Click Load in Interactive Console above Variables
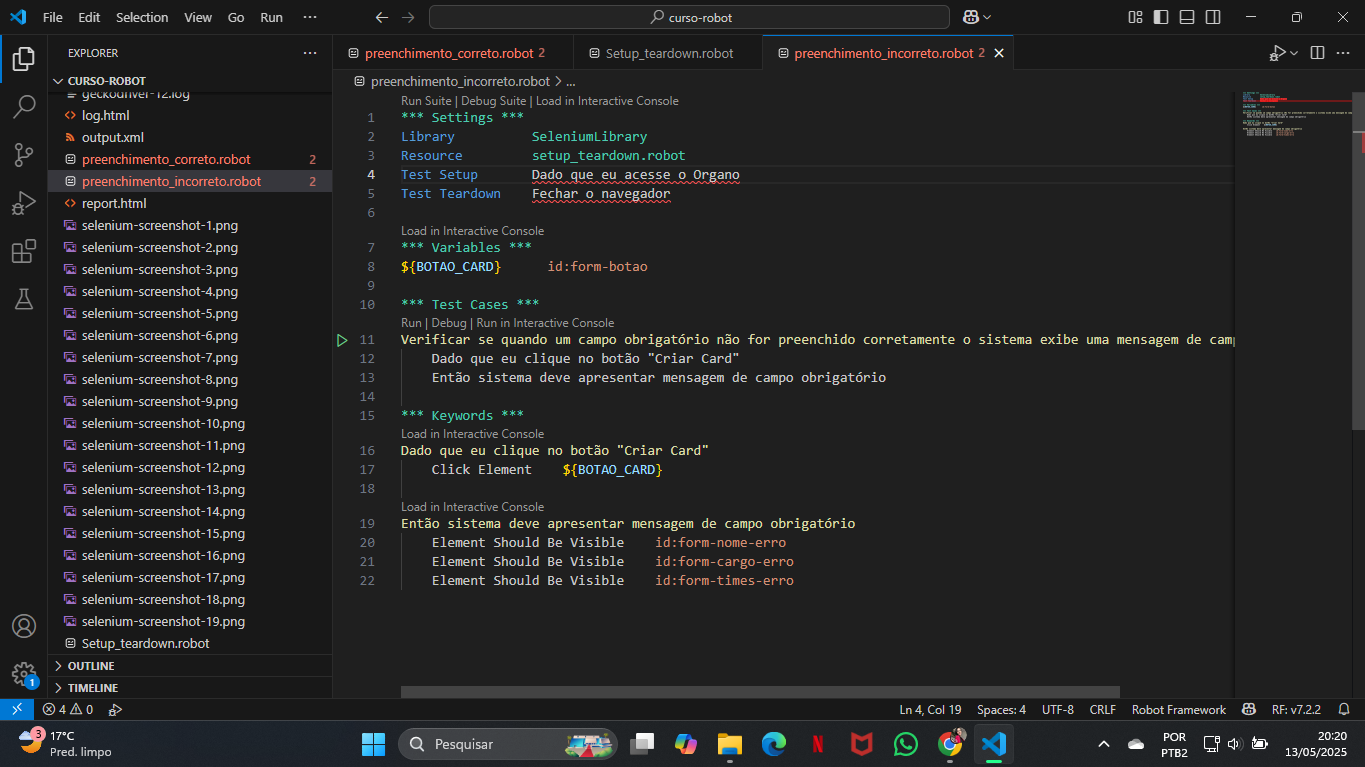This screenshot has height=767, width=1365. pyautogui.click(x=472, y=231)
